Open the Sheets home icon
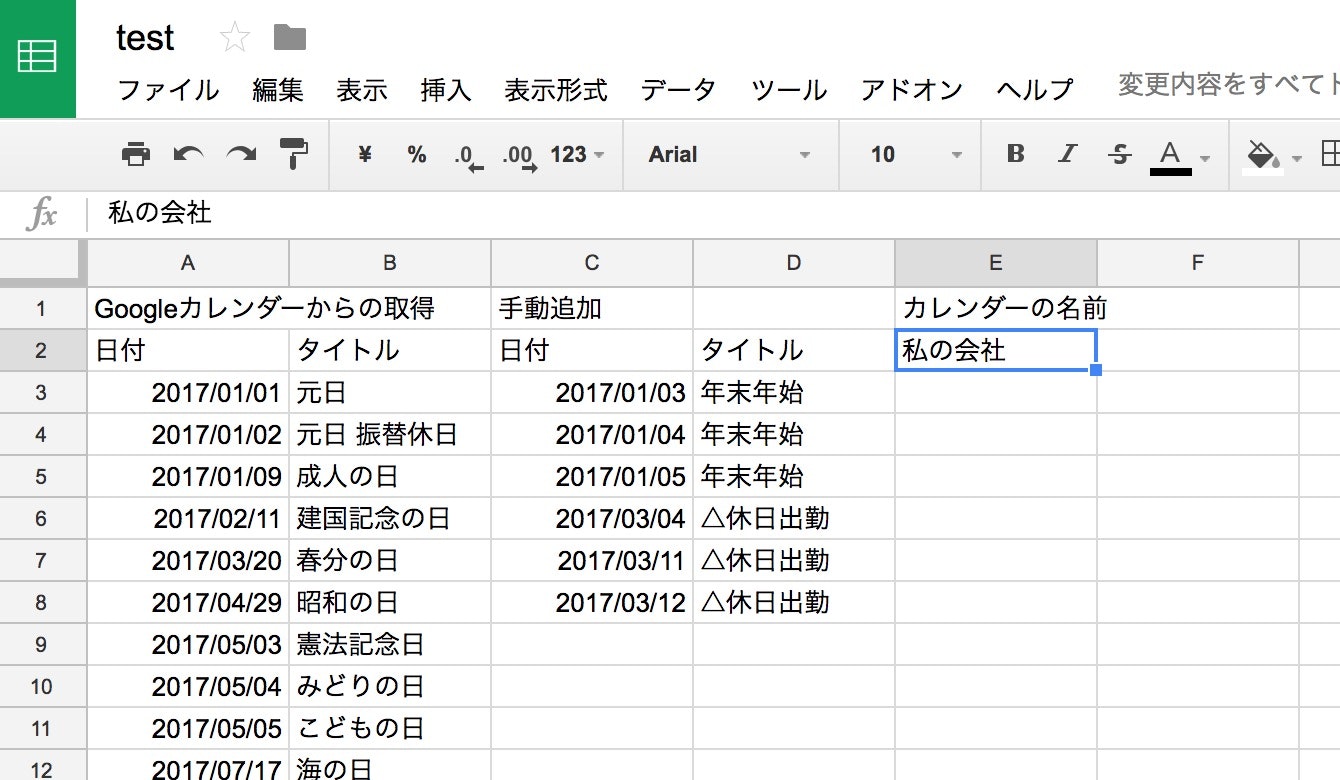The width and height of the screenshot is (1340, 780). pos(38,58)
